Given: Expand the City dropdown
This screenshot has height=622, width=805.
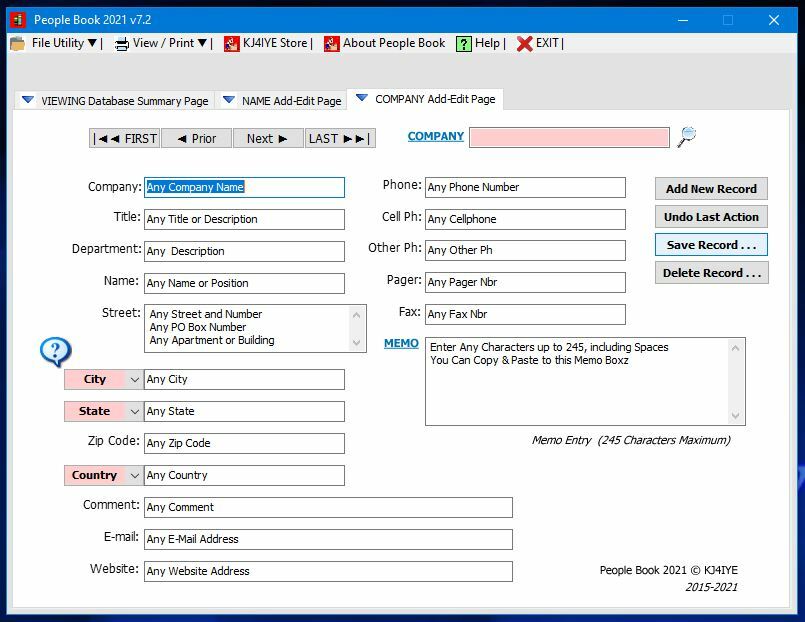Looking at the screenshot, I should 135,380.
